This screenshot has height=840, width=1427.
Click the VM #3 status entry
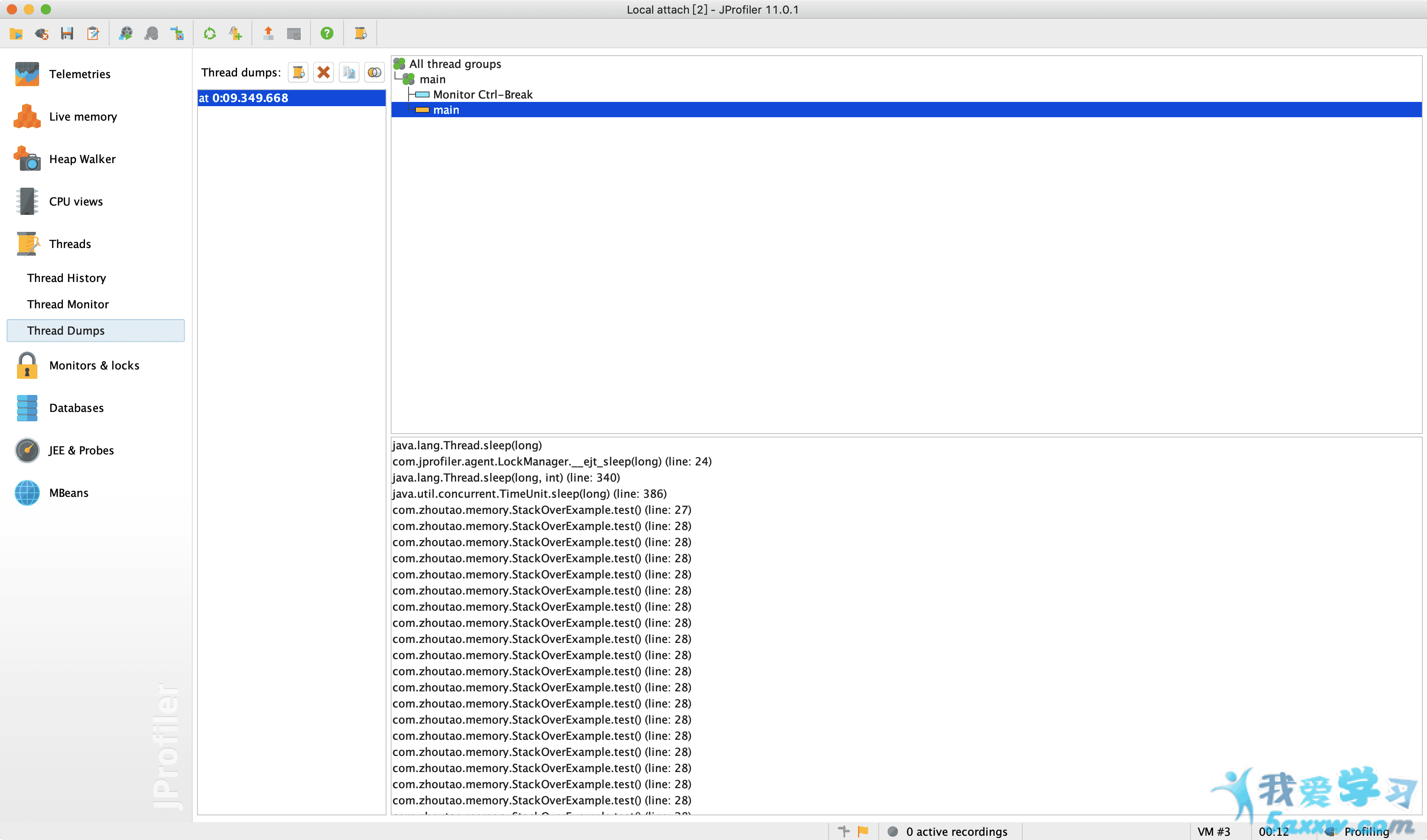[1213, 831]
